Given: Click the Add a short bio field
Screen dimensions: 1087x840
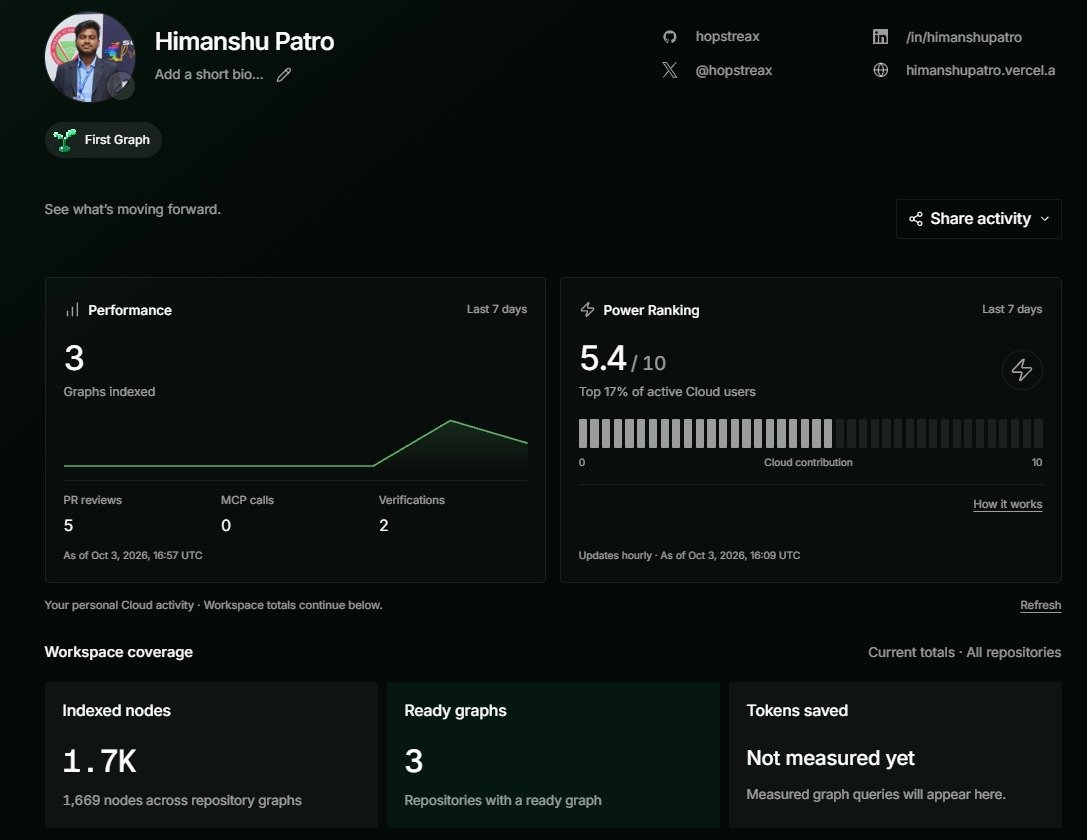Looking at the screenshot, I should (209, 74).
